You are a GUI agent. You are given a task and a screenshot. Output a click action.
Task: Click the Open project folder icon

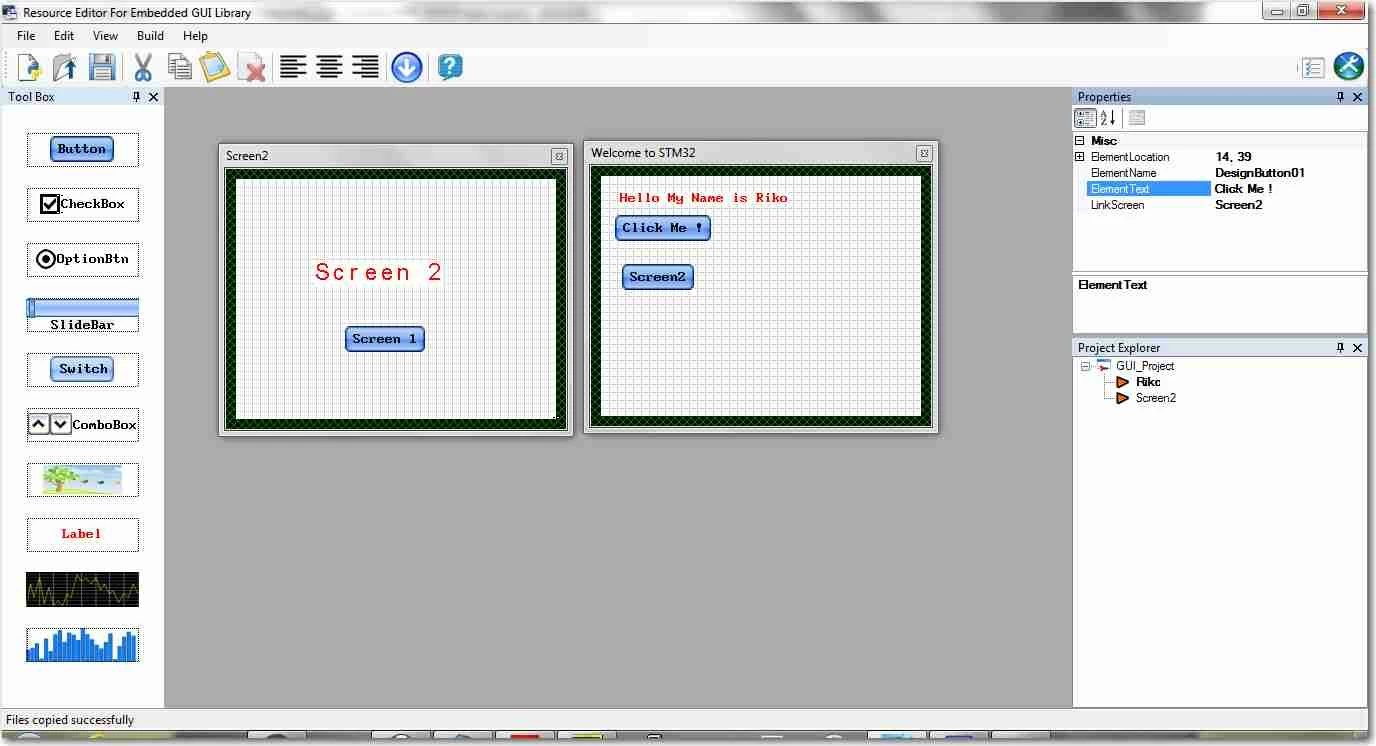click(65, 67)
